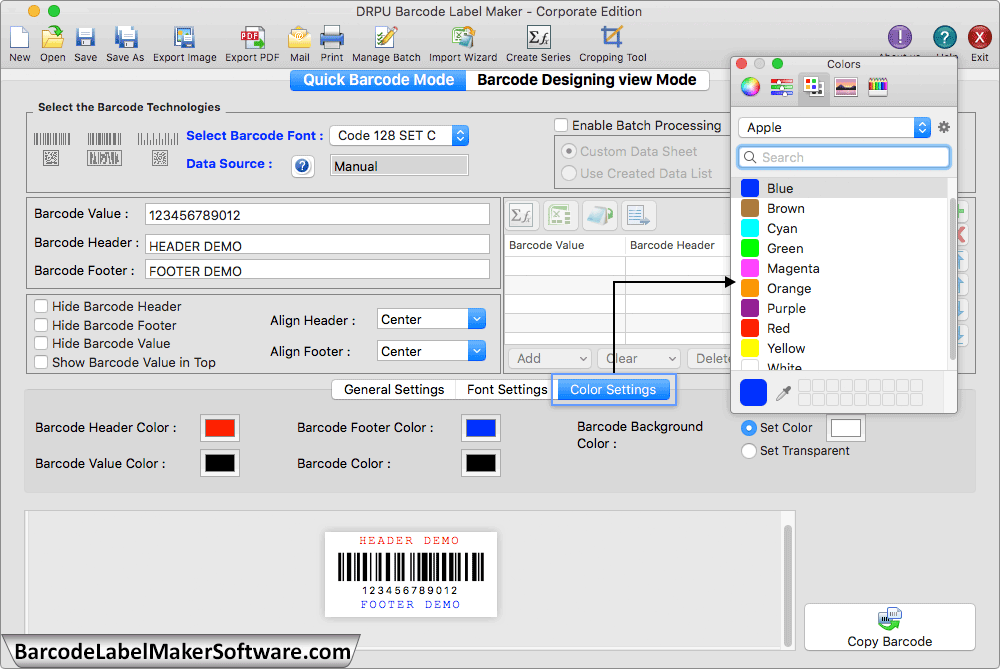Export the barcode with Export PDF icon
The height and width of the screenshot is (669, 1000).
(253, 38)
